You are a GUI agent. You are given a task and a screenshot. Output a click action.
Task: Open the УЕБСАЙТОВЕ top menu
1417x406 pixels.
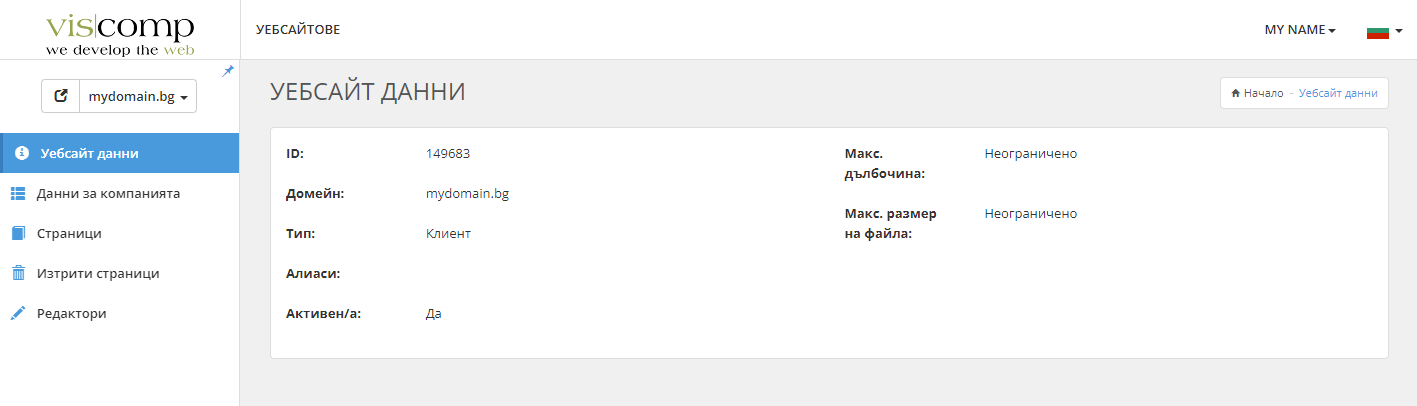coord(298,30)
